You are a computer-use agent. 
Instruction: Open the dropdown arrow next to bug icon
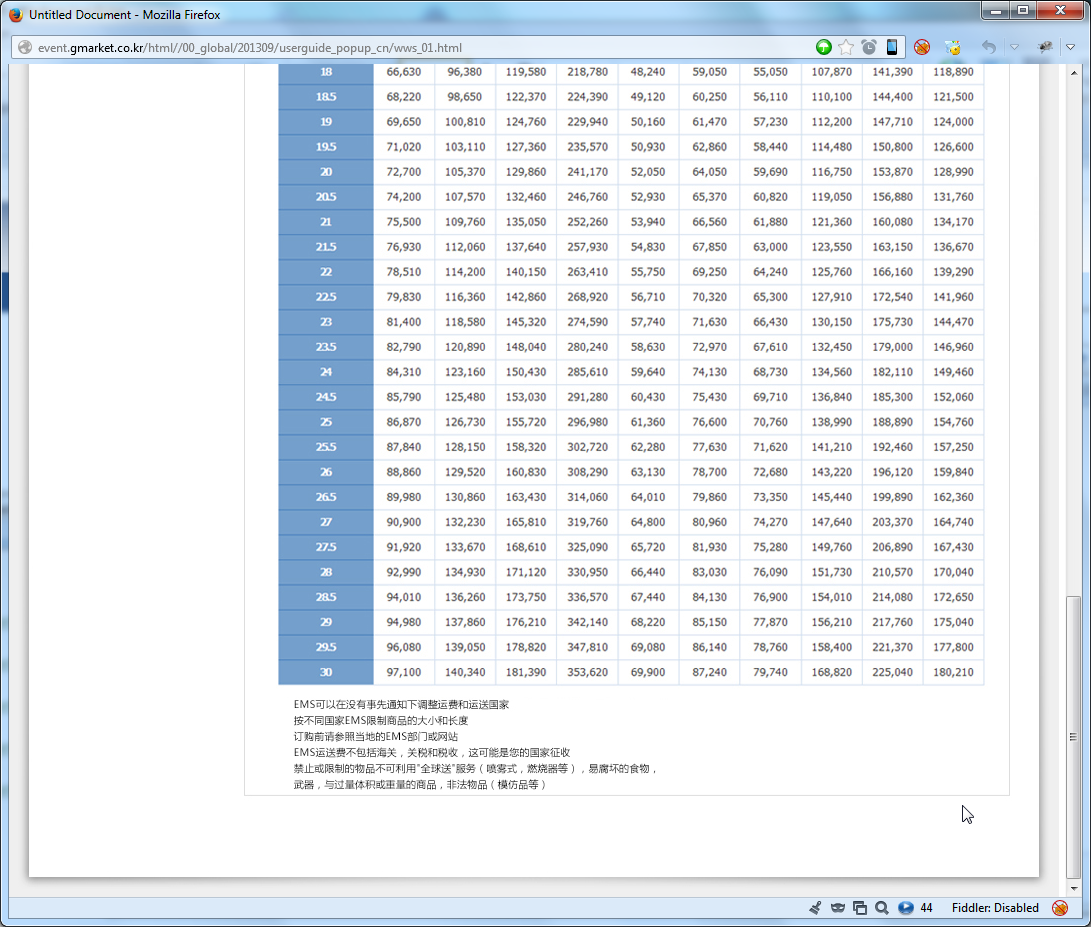(x=1070, y=47)
